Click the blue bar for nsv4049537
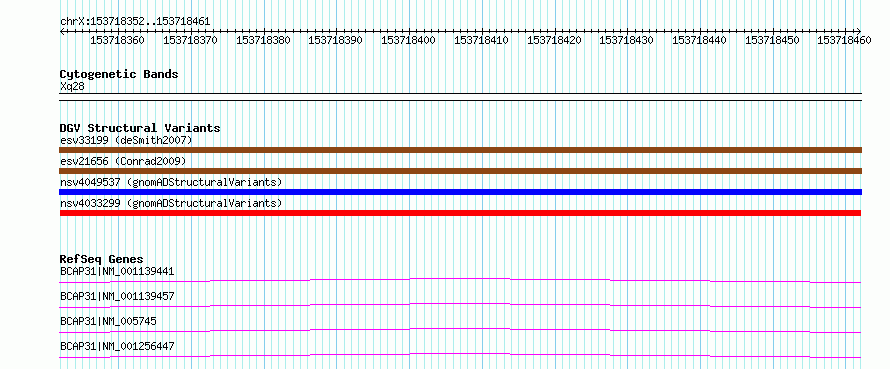The height and width of the screenshot is (369, 890). 460,192
